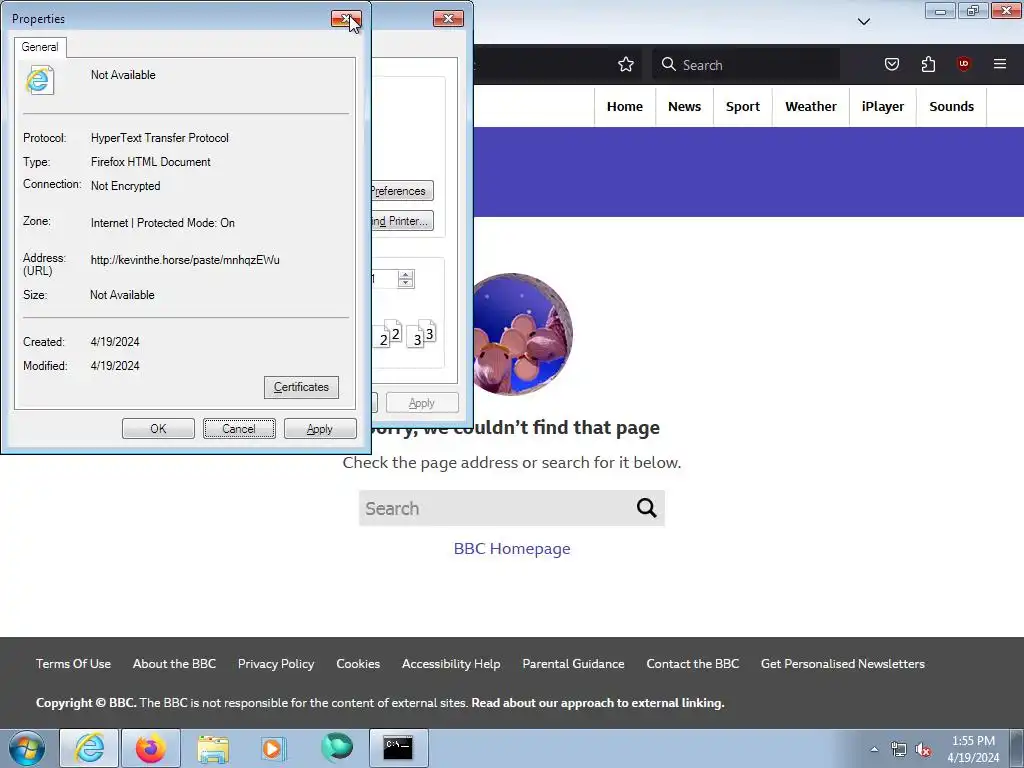Click the 2,2 collated pages icon in Print dialog
Image resolution: width=1024 pixels, height=768 pixels.
pyautogui.click(x=389, y=334)
